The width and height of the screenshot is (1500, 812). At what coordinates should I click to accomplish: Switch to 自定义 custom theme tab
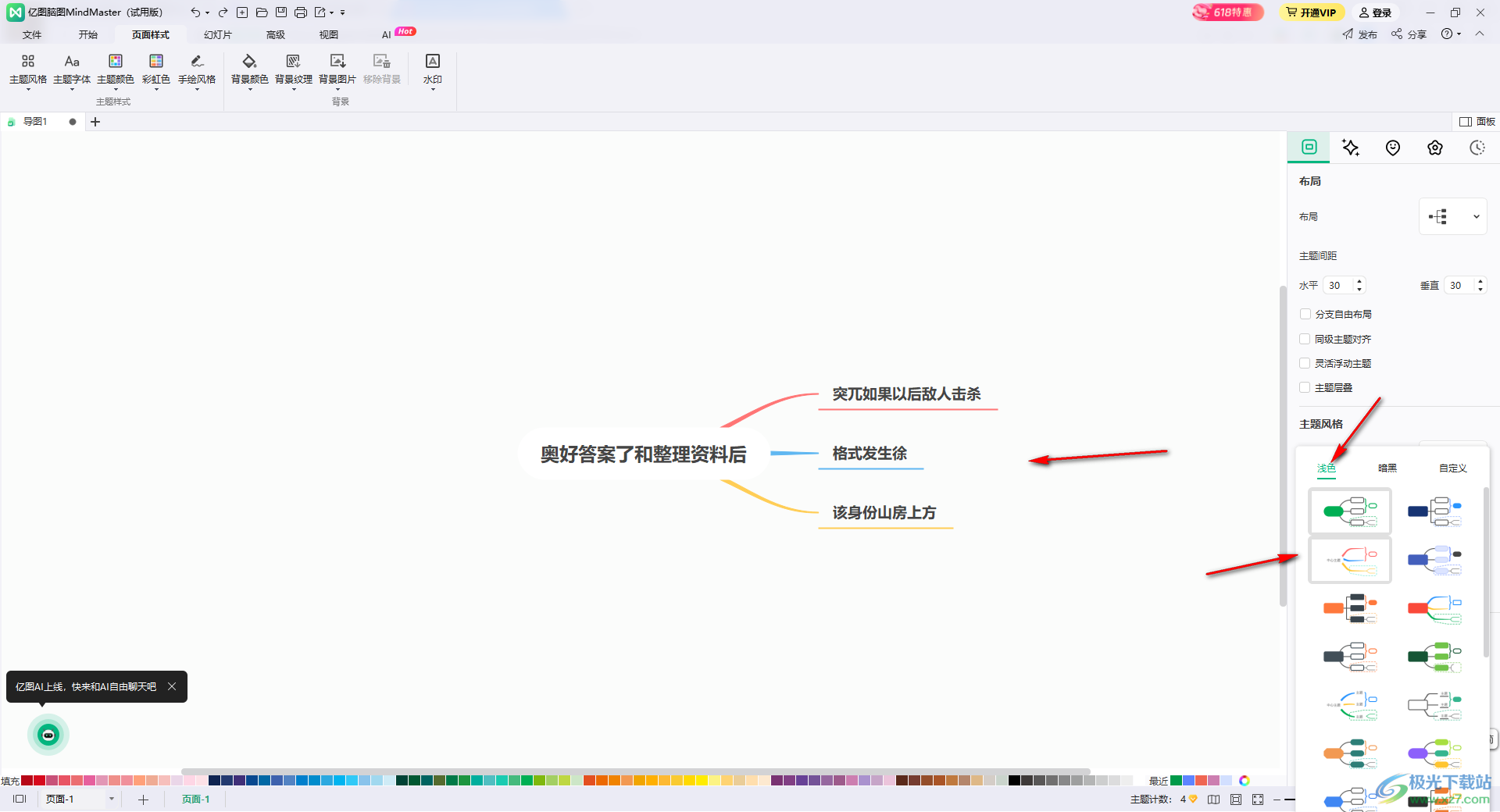click(x=1453, y=468)
